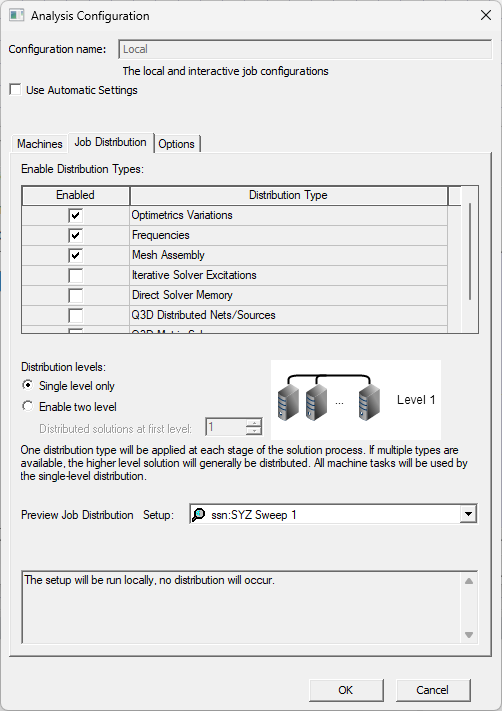The width and height of the screenshot is (502, 711).
Task: Click the 'local and interactive job configurations' description
Action: (225, 71)
